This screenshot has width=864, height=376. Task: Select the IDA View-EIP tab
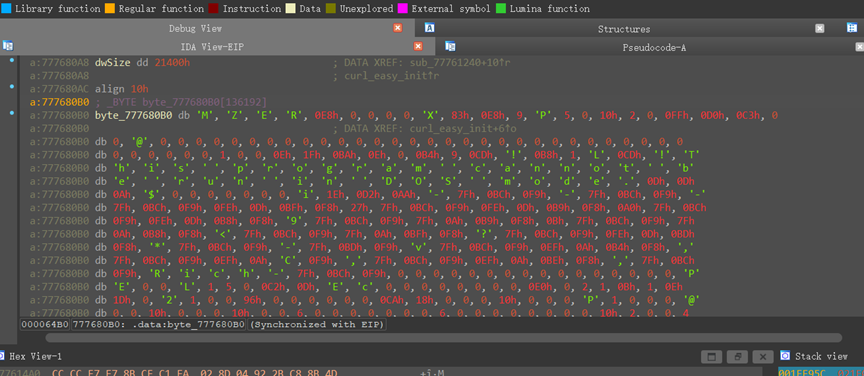(212, 47)
